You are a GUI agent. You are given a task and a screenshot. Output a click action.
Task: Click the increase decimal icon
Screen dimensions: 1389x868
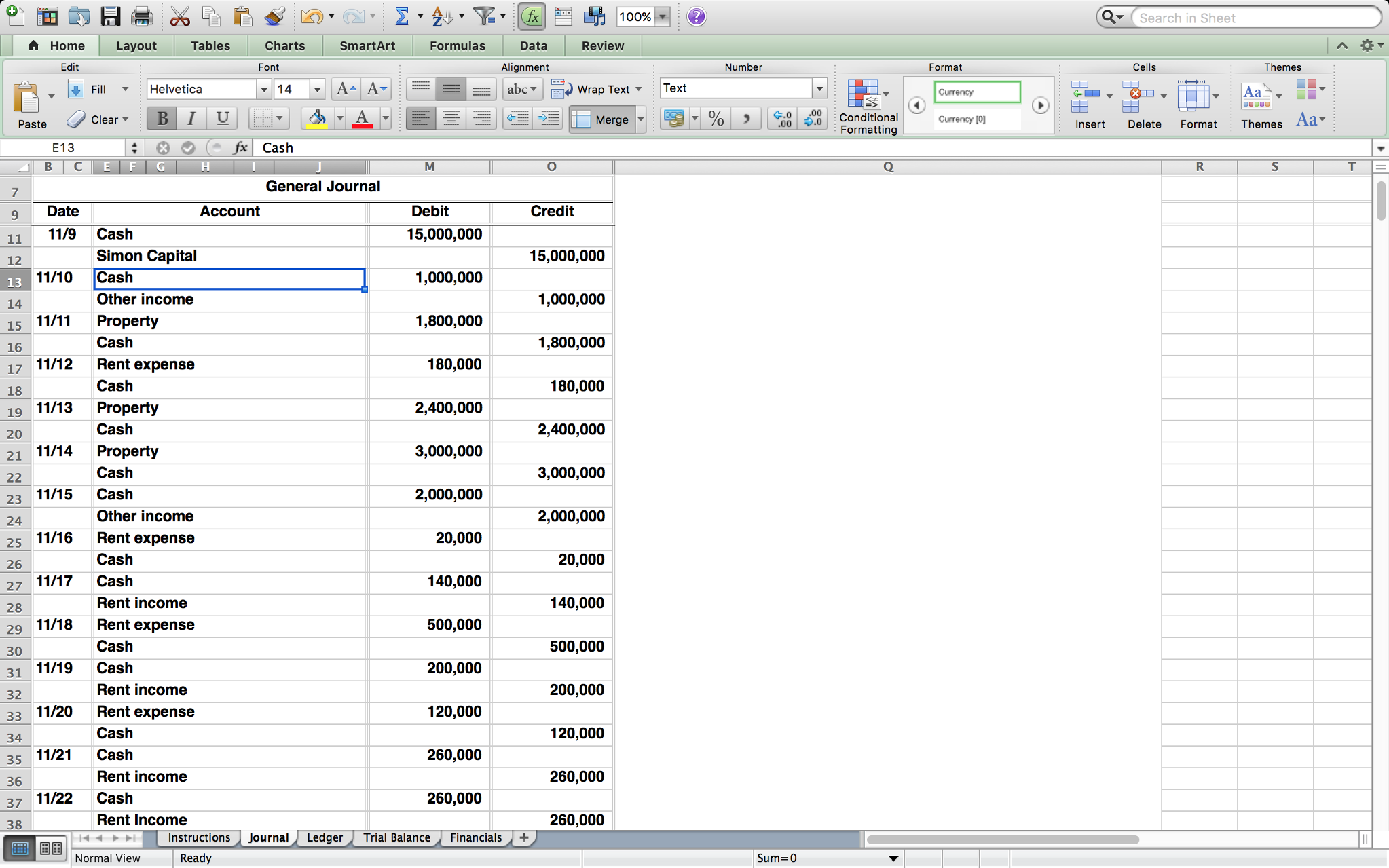782,119
